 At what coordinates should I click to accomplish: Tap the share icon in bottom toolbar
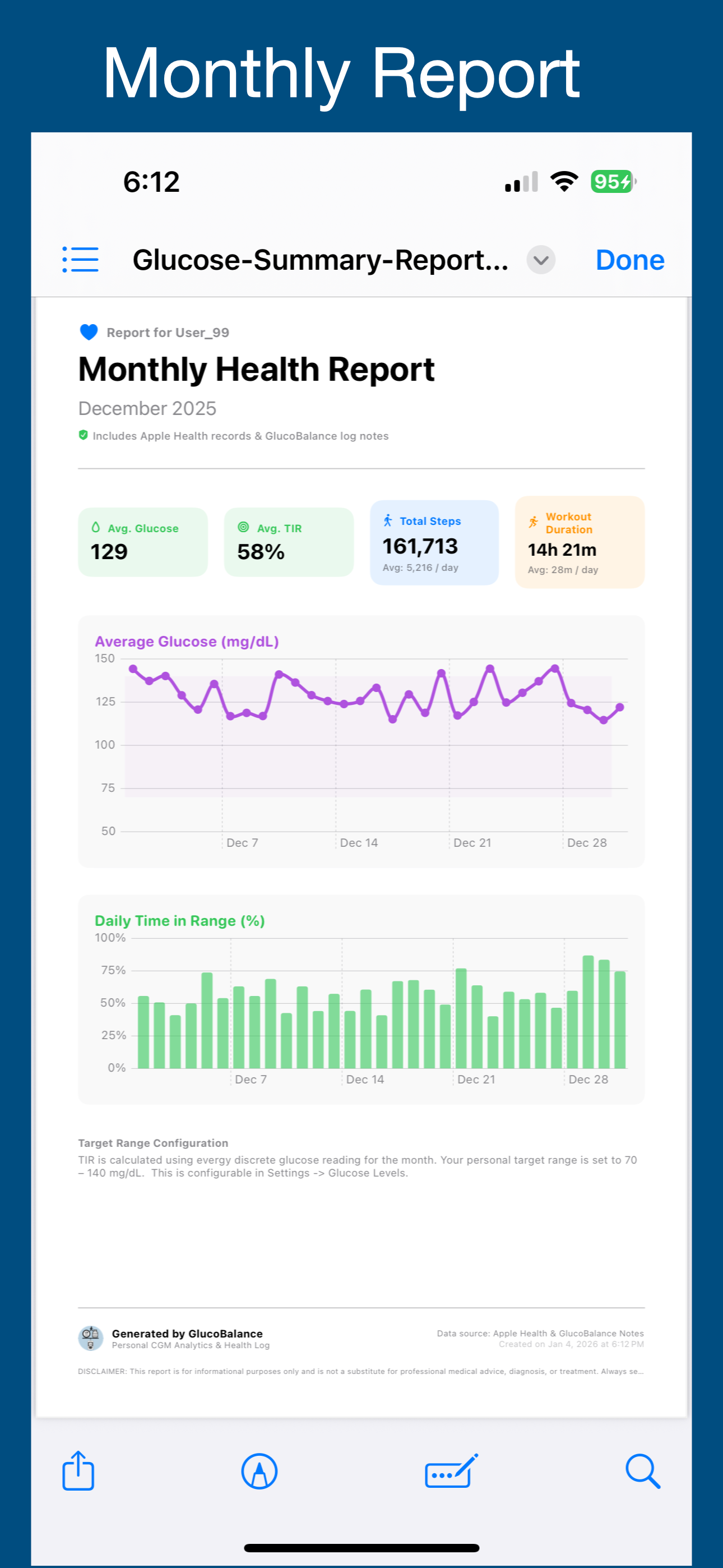point(78,1470)
